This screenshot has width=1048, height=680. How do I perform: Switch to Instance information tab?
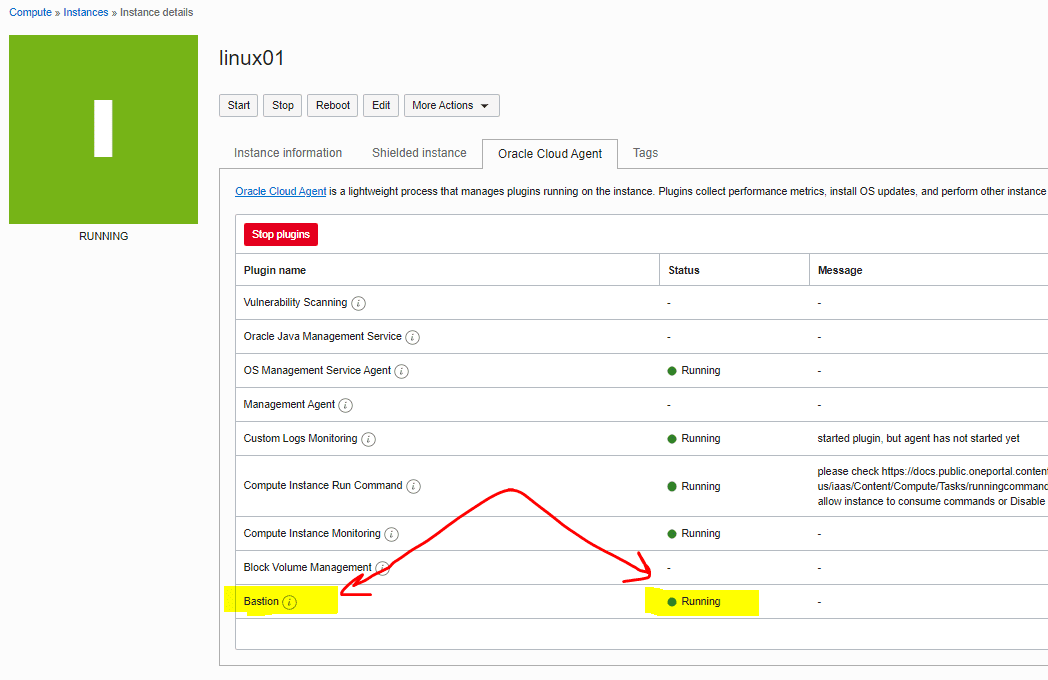pos(288,153)
